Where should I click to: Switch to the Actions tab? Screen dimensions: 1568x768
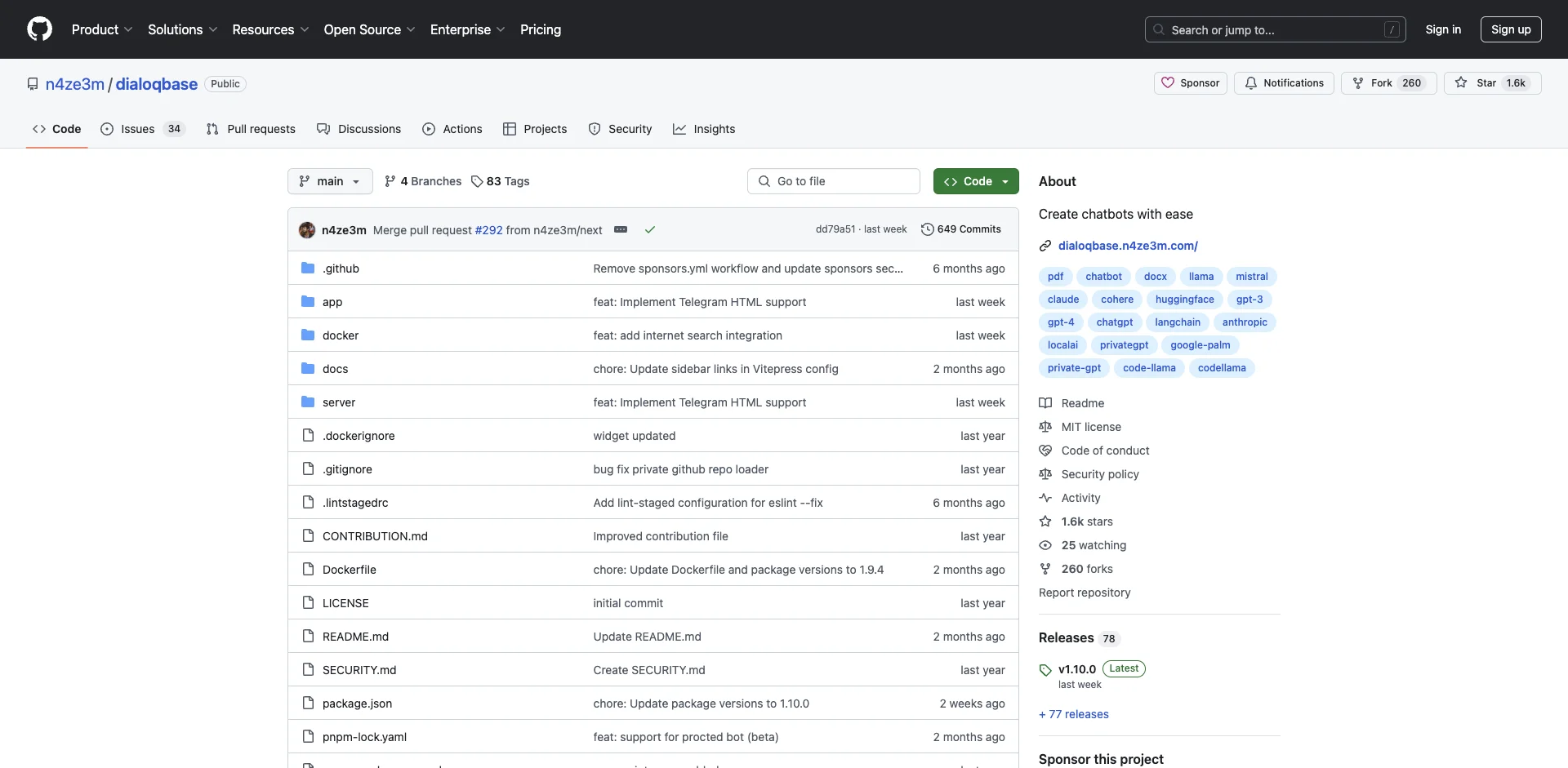(x=452, y=129)
